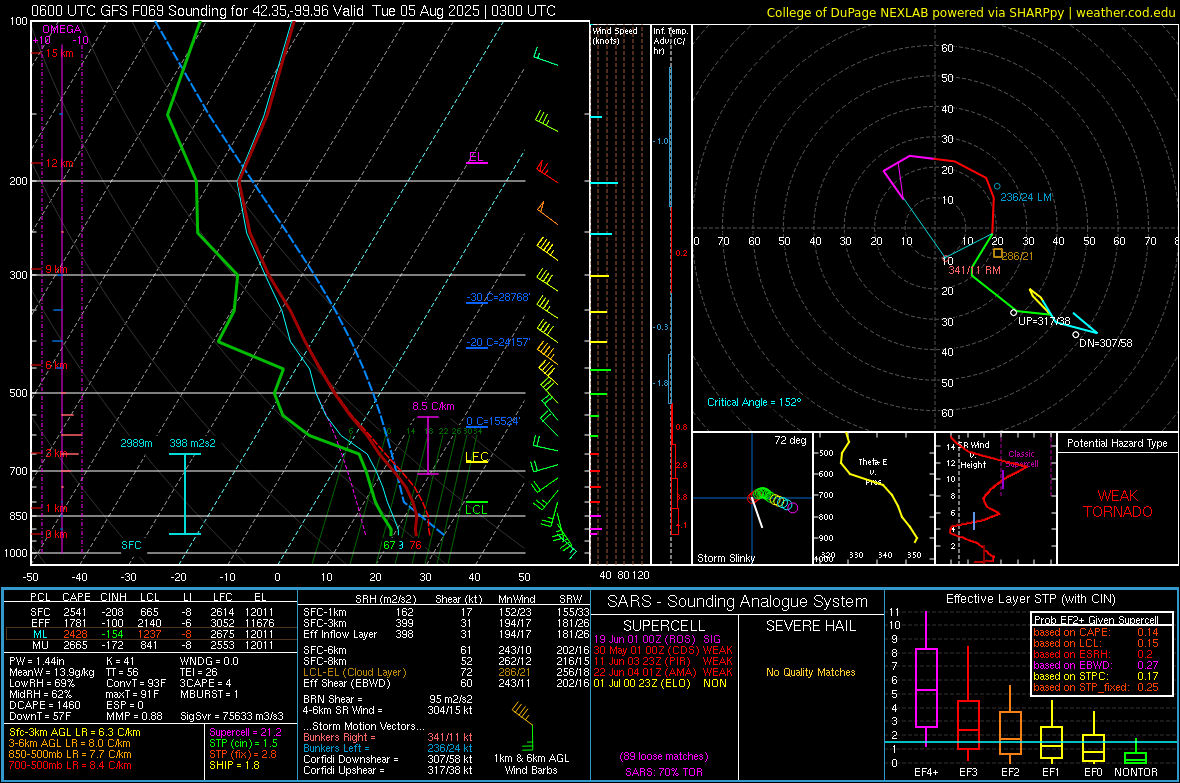Click the Classic Supercell label in SR Wind inset
1180x783 pixels.
(1022, 459)
